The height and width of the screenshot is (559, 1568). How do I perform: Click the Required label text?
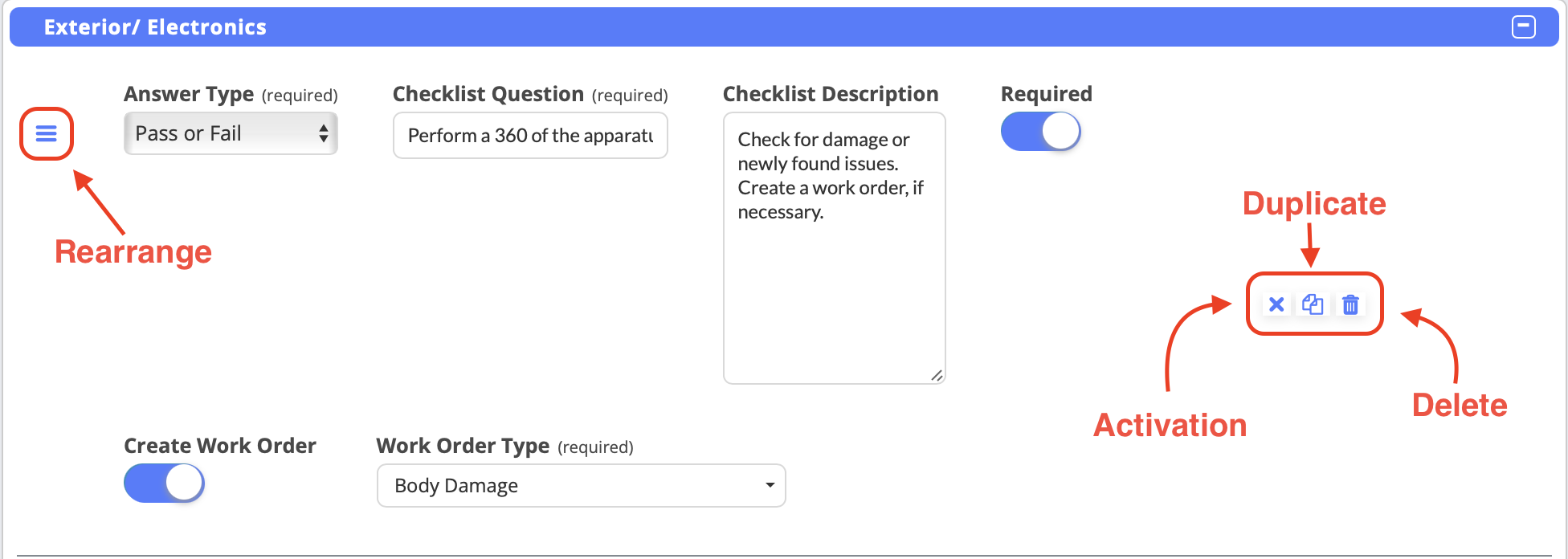click(1046, 95)
